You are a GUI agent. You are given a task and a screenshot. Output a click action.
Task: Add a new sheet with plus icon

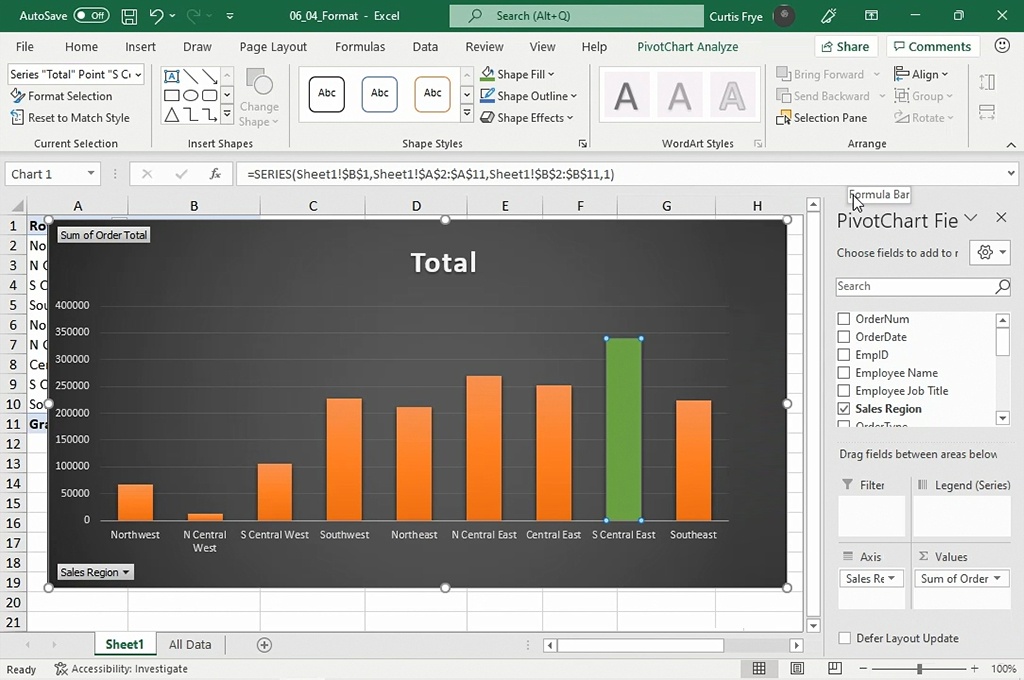pos(264,645)
